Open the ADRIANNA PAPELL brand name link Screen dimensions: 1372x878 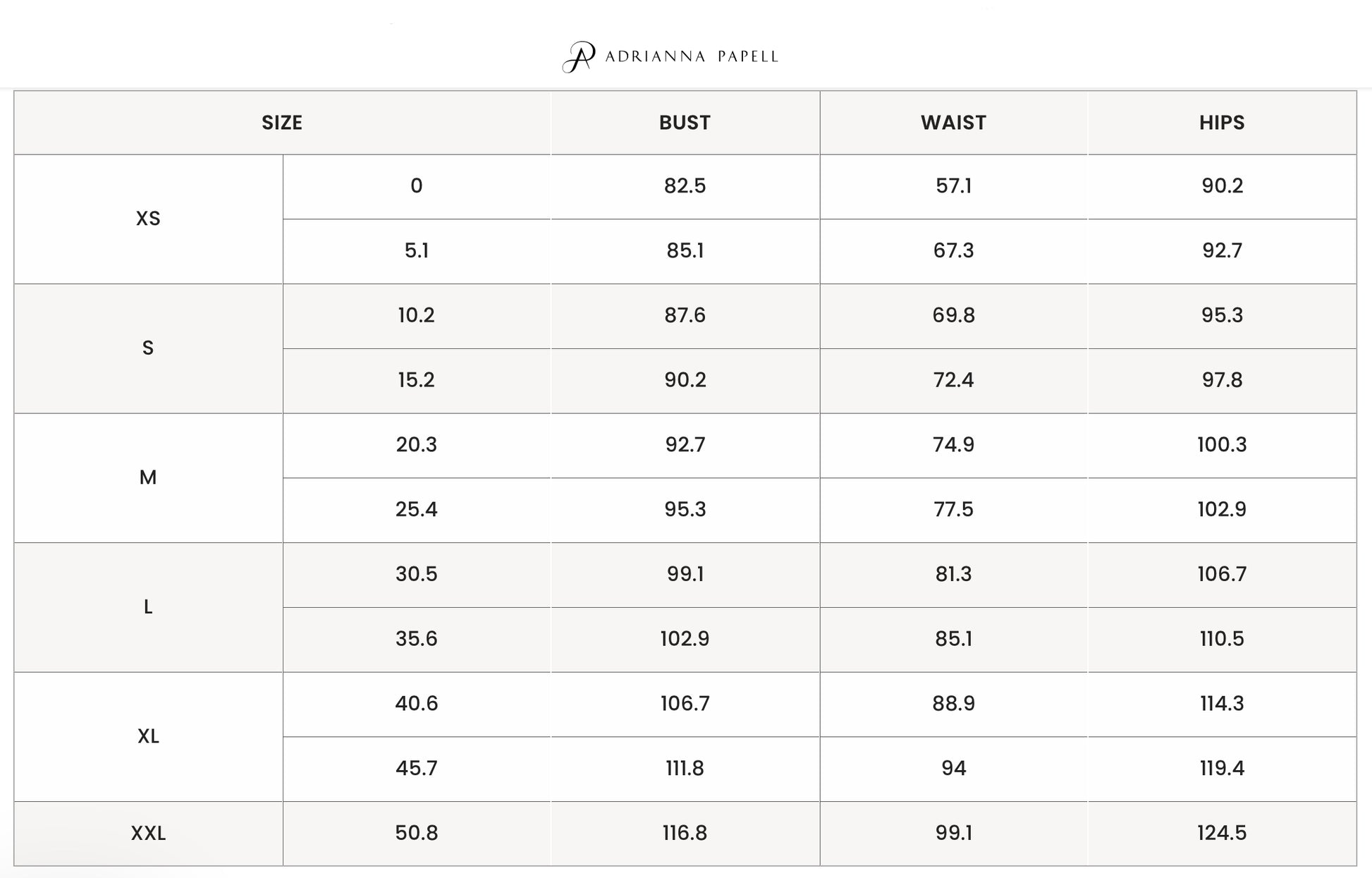(x=691, y=56)
